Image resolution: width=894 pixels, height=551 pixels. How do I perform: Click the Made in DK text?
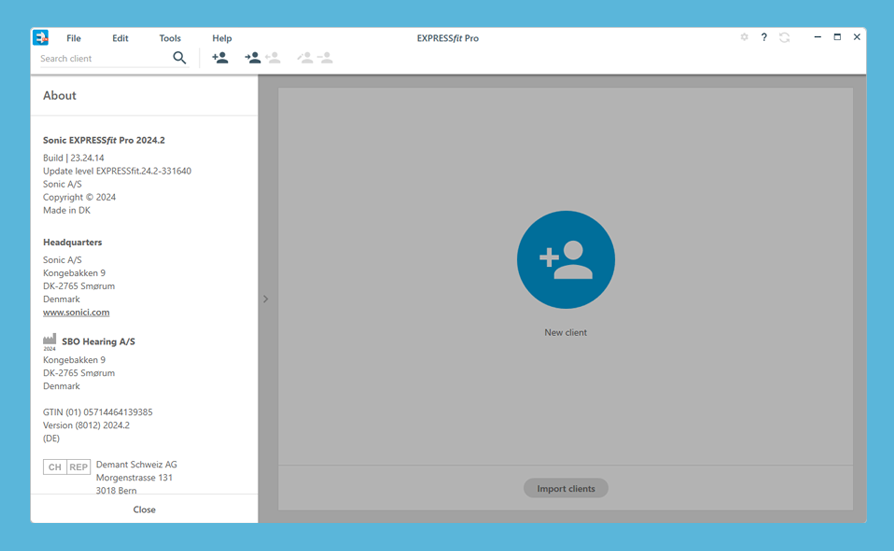click(67, 210)
